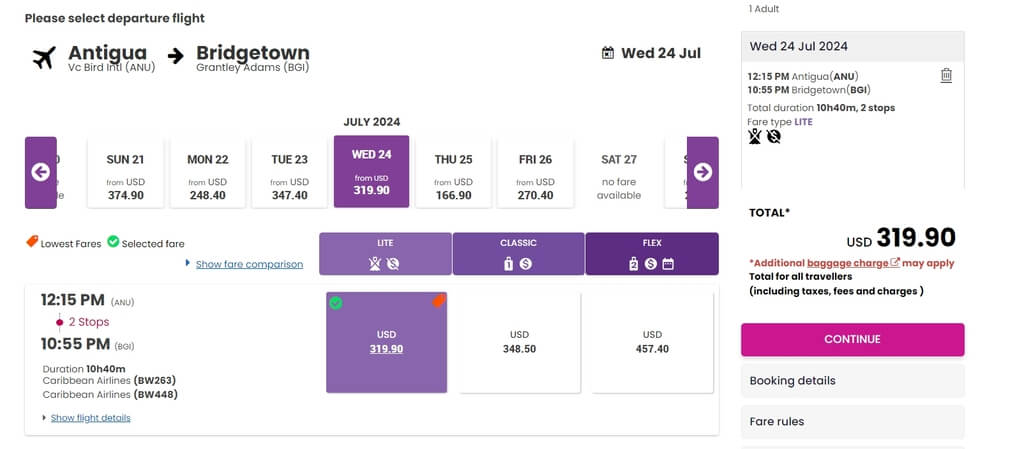This screenshot has height=449, width=1024.
Task: Select the CLASSIC fare USD 348.50
Action: click(519, 342)
